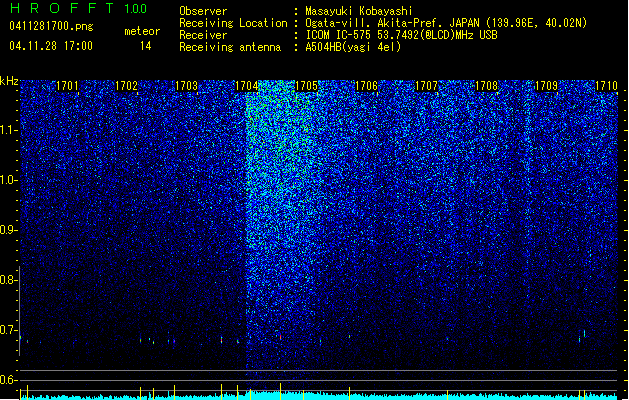The image size is (629, 400).
Task: Click the Receiving Location value Ogata-vill. Akita-Pref.
Action: click(x=375, y=23)
